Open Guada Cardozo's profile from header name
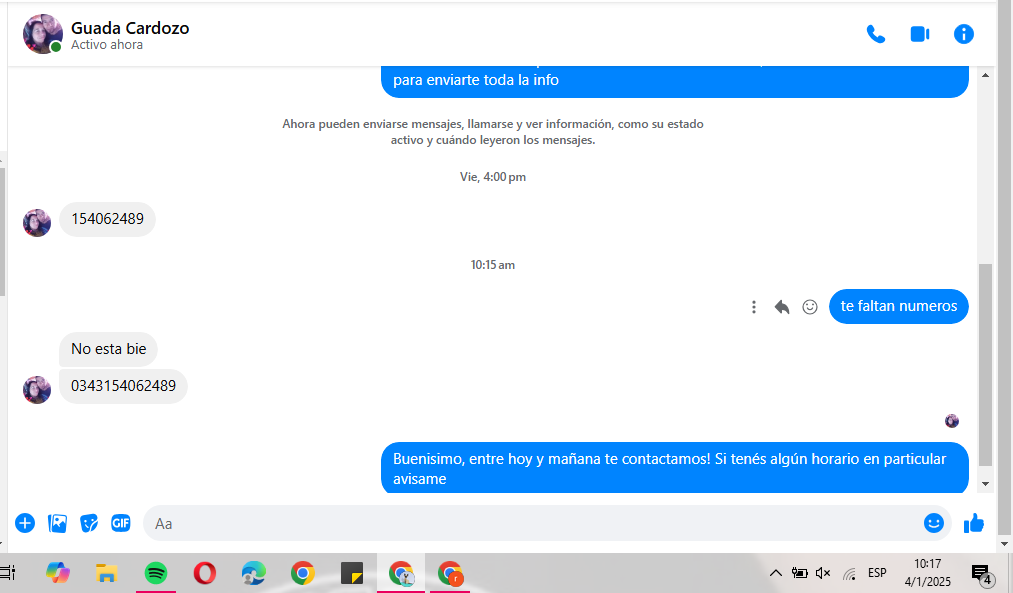Image resolution: width=1013 pixels, height=593 pixels. (130, 28)
